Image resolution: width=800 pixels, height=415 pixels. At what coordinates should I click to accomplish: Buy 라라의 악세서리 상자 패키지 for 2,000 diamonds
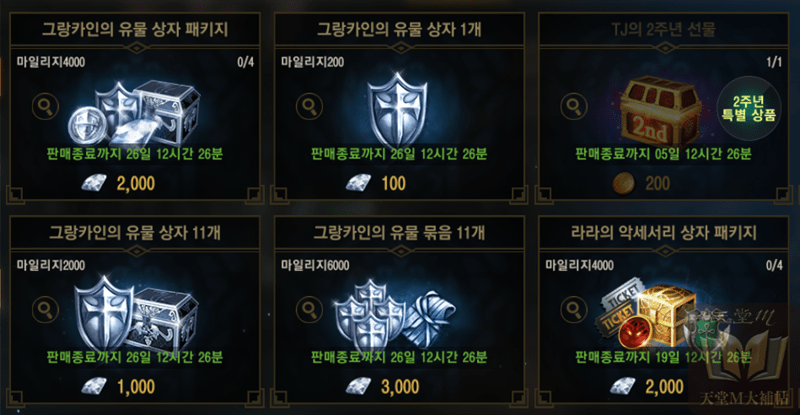647,386
